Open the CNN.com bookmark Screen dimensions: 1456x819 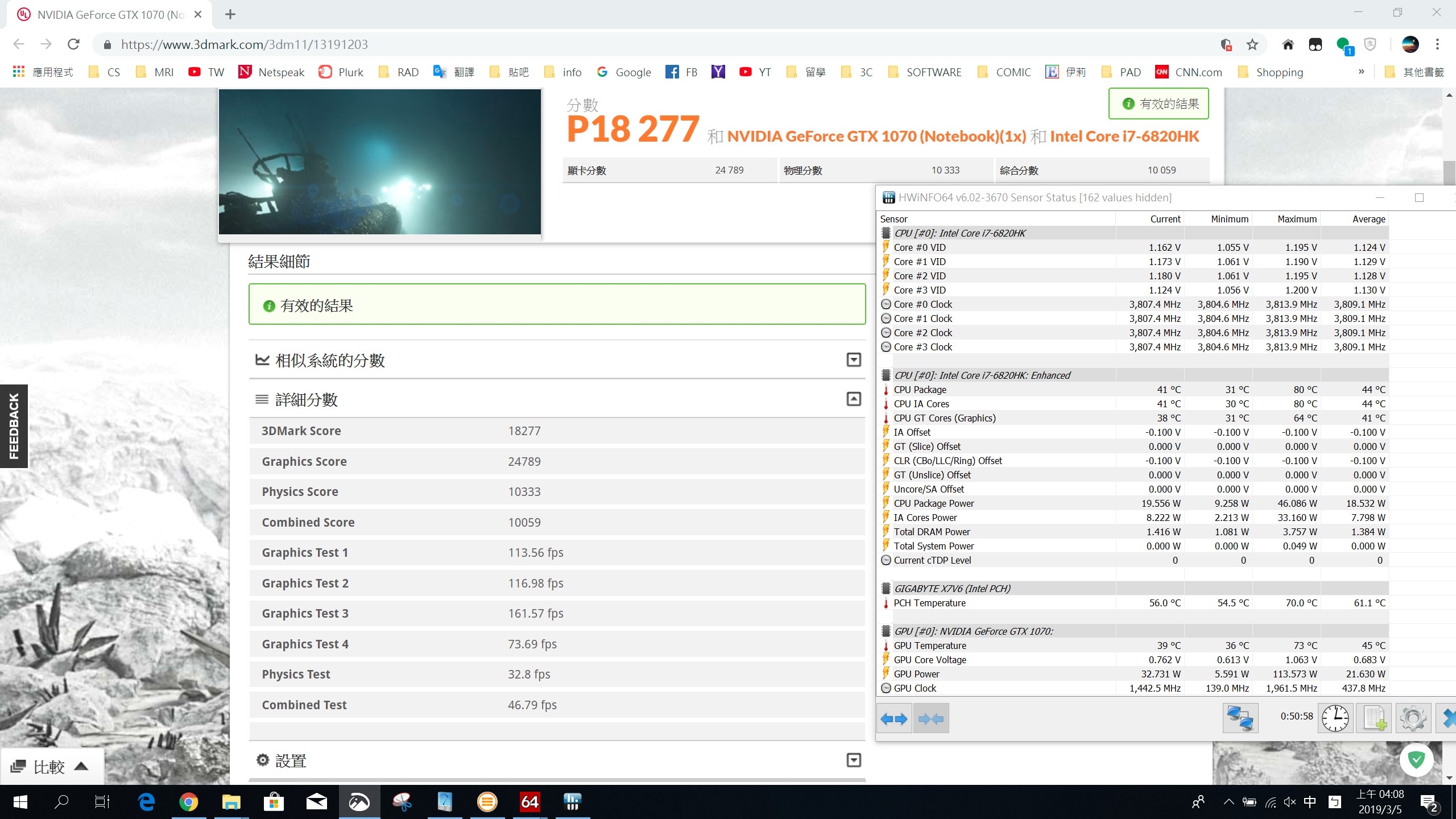pos(1189,72)
